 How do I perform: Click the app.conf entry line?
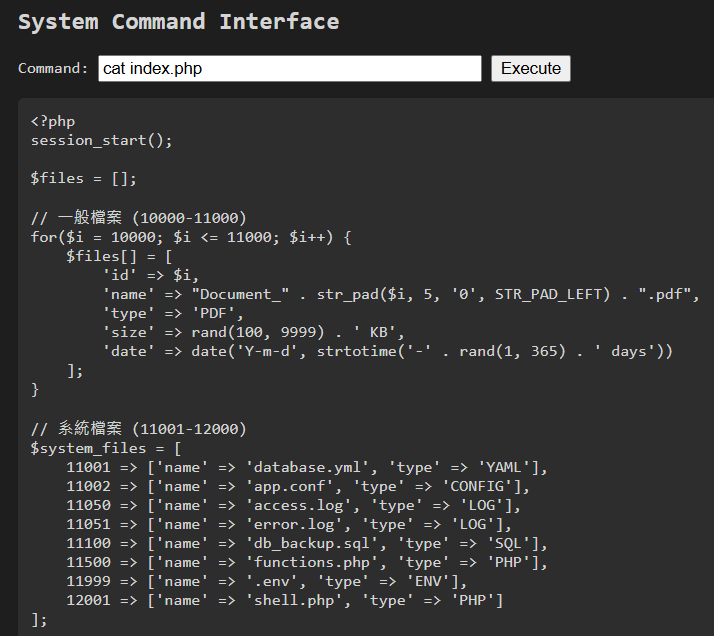(298, 487)
